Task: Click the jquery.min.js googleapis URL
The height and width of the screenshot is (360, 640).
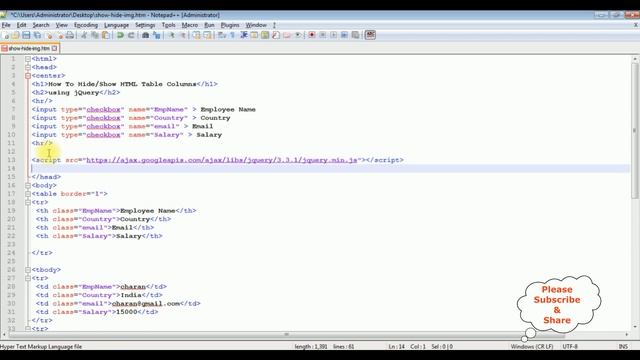Action: [222, 160]
